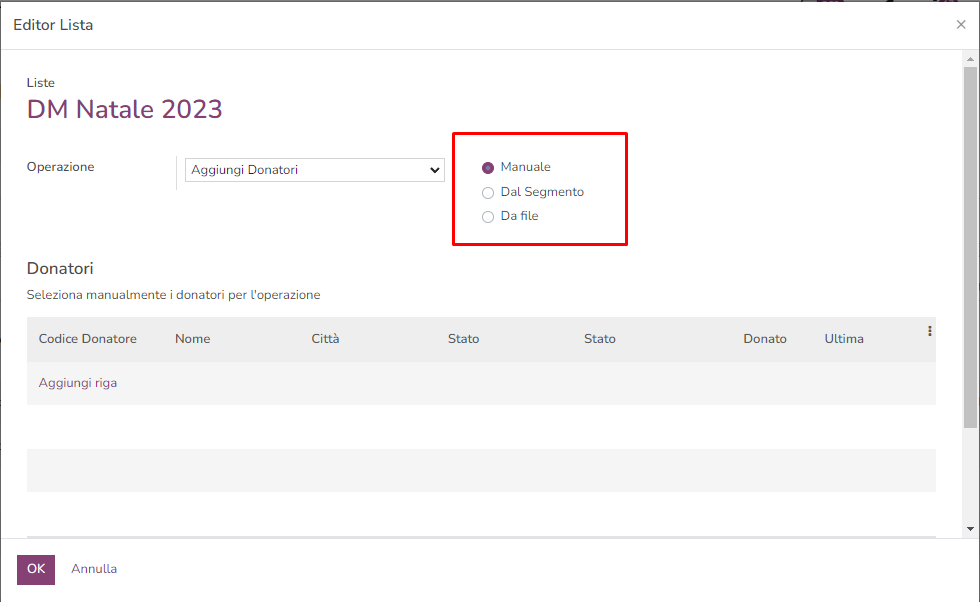The width and height of the screenshot is (980, 602).
Task: Sort by the Nome column header
Action: [192, 339]
